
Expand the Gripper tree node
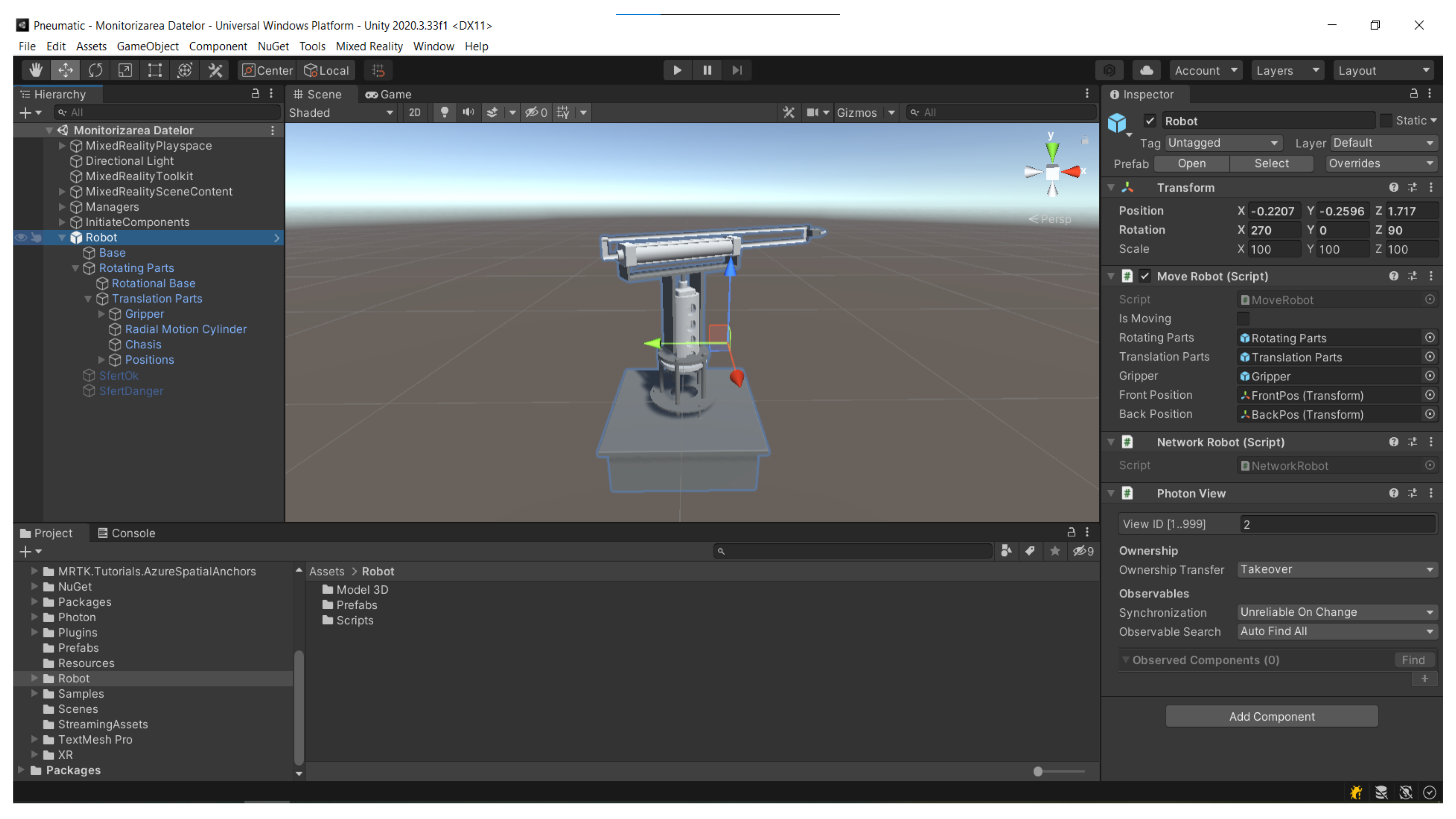102,313
